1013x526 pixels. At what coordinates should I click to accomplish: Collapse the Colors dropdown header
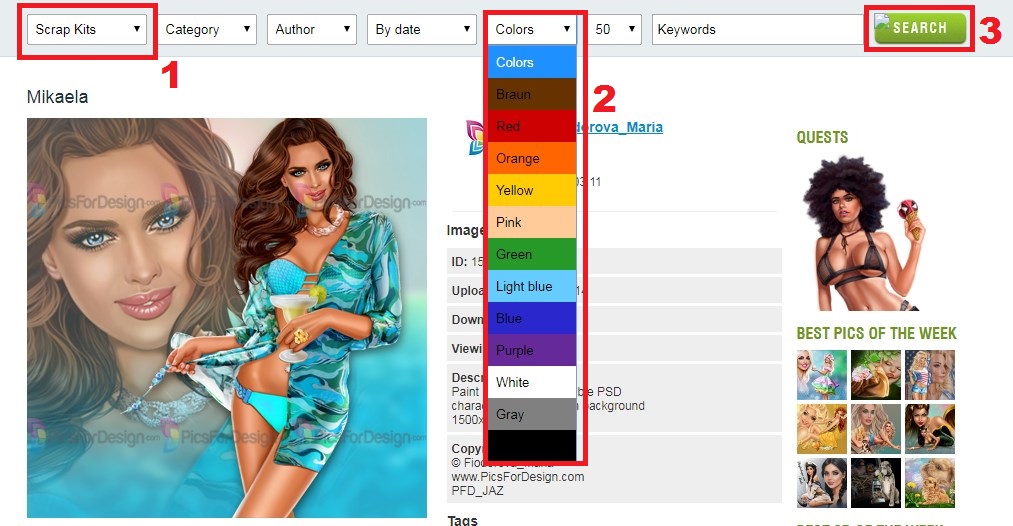click(x=532, y=29)
